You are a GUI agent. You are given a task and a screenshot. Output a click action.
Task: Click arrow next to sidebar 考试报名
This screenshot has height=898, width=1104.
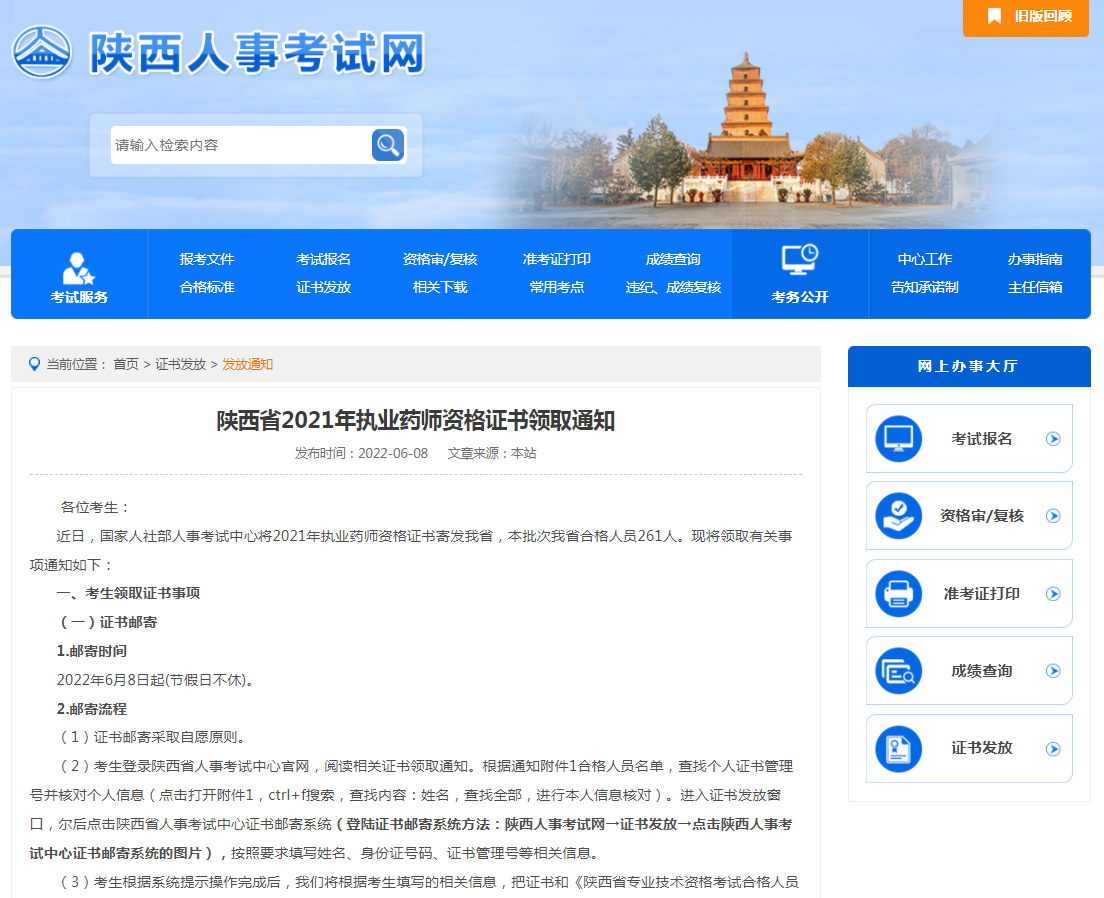tap(1052, 439)
